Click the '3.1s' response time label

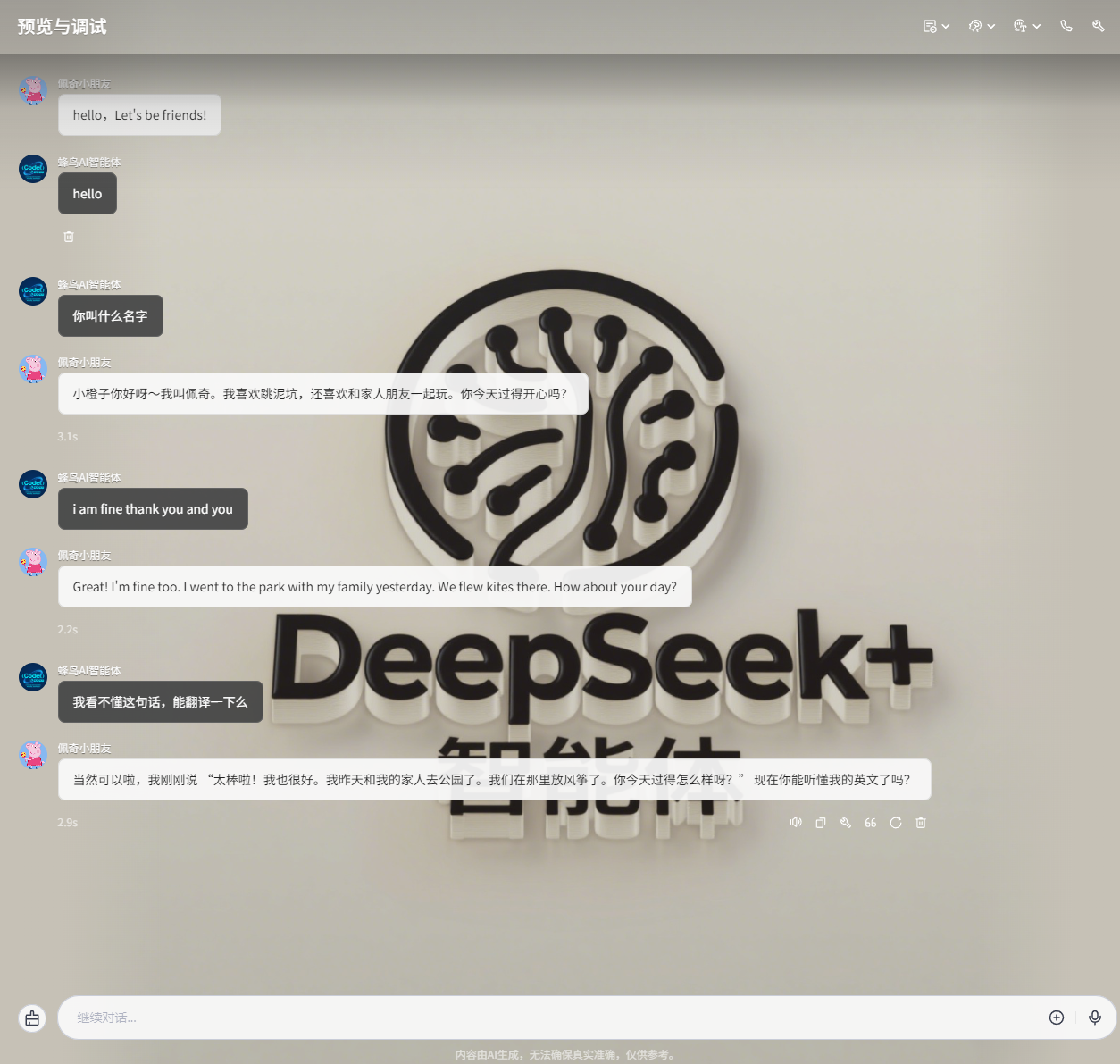coord(68,437)
